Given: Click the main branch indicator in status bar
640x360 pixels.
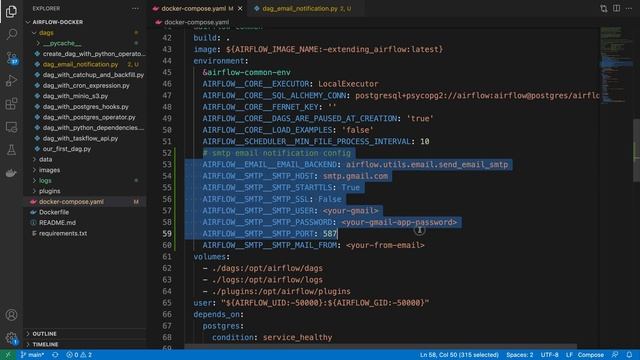Looking at the screenshot, I should tap(32, 355).
